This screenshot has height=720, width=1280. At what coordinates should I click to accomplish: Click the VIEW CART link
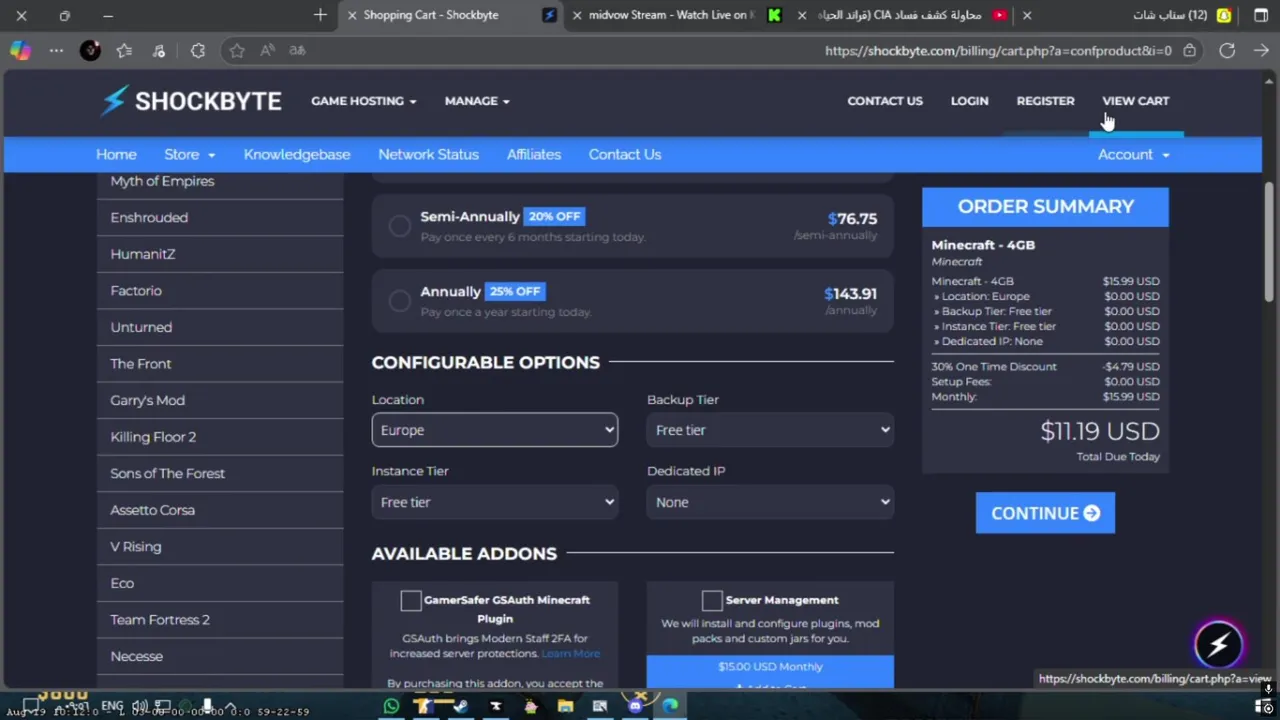pos(1135,101)
